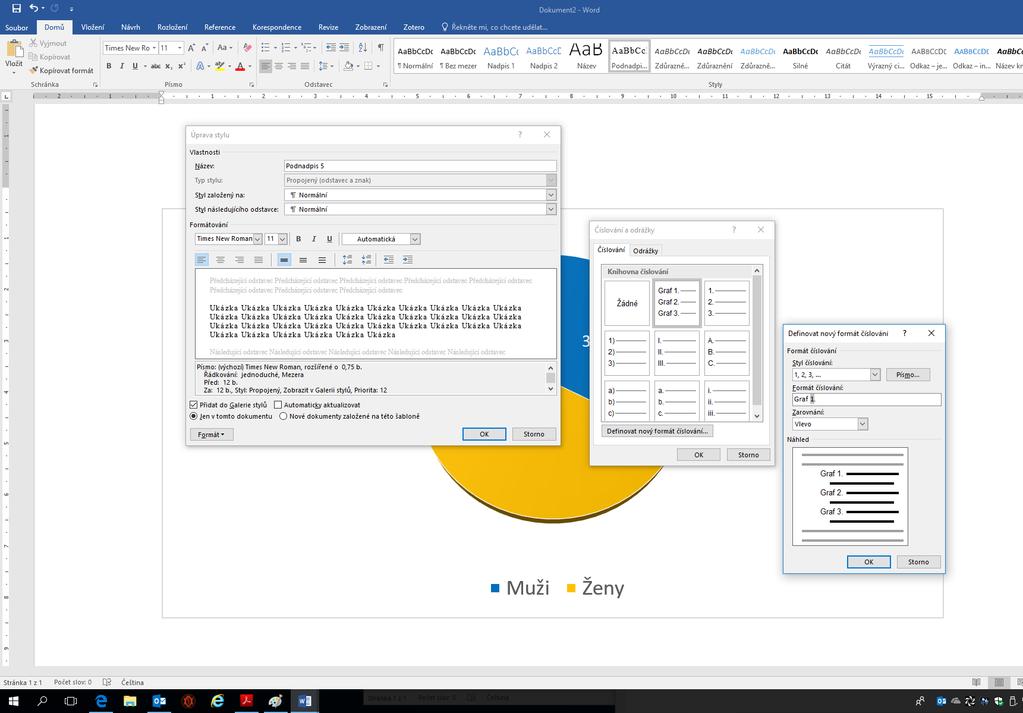Click Underline in Úprava stylu dialog
Viewport: 1023px width, 713px height.
[x=329, y=239]
